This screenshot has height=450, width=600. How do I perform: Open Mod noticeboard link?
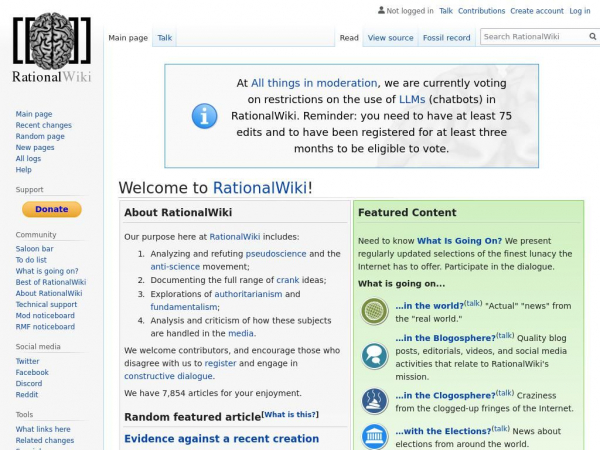coord(45,315)
